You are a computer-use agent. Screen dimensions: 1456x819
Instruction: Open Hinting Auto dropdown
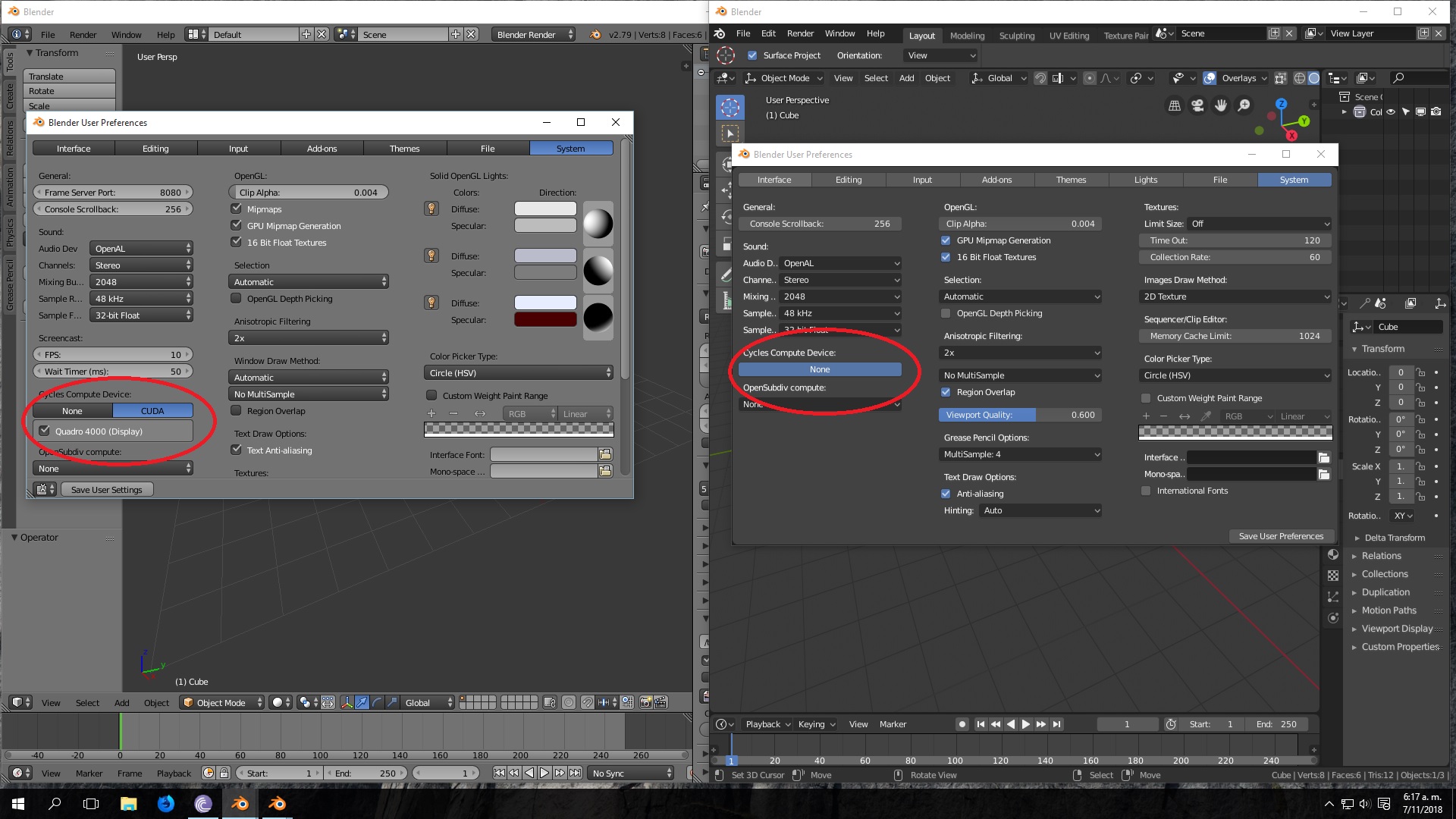click(1040, 510)
